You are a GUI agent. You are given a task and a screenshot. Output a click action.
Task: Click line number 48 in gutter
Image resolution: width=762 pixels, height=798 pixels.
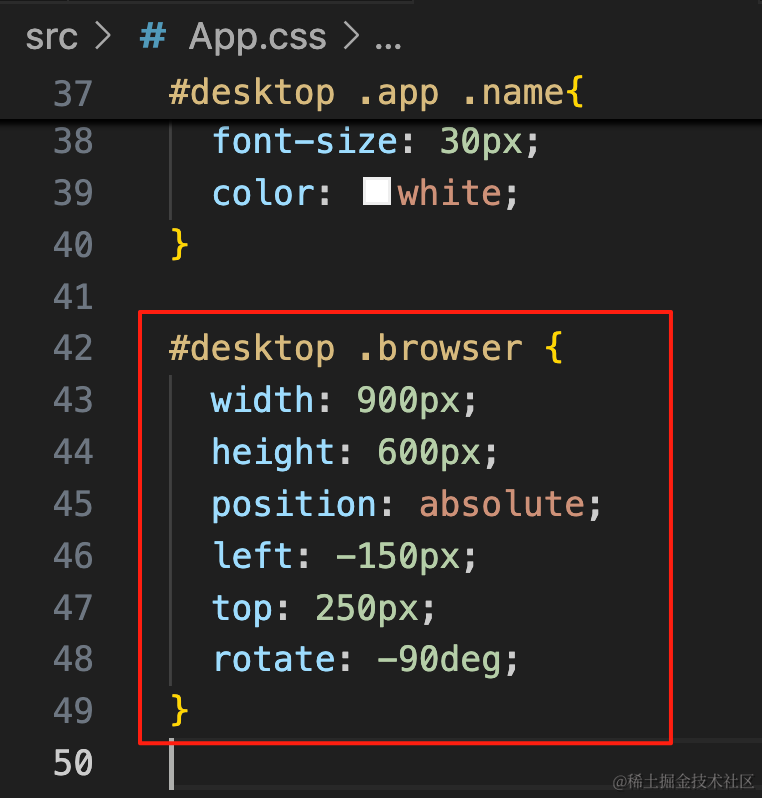tap(73, 659)
